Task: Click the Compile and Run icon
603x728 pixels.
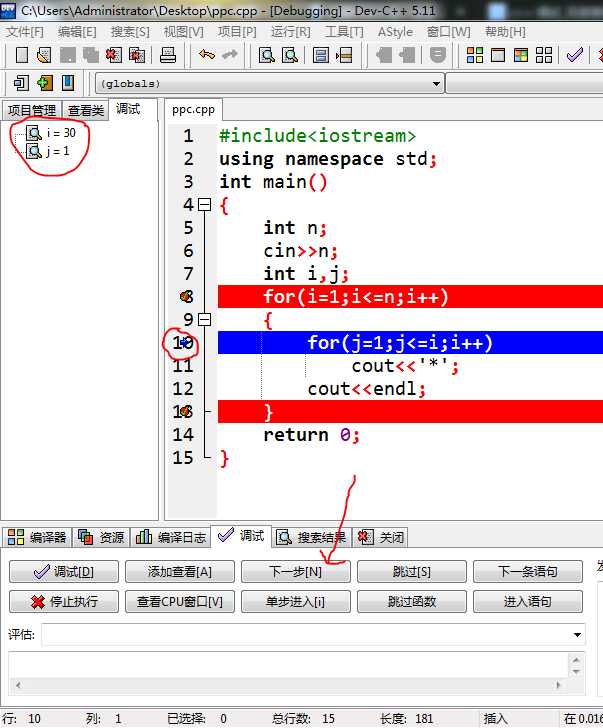Action: (x=521, y=55)
